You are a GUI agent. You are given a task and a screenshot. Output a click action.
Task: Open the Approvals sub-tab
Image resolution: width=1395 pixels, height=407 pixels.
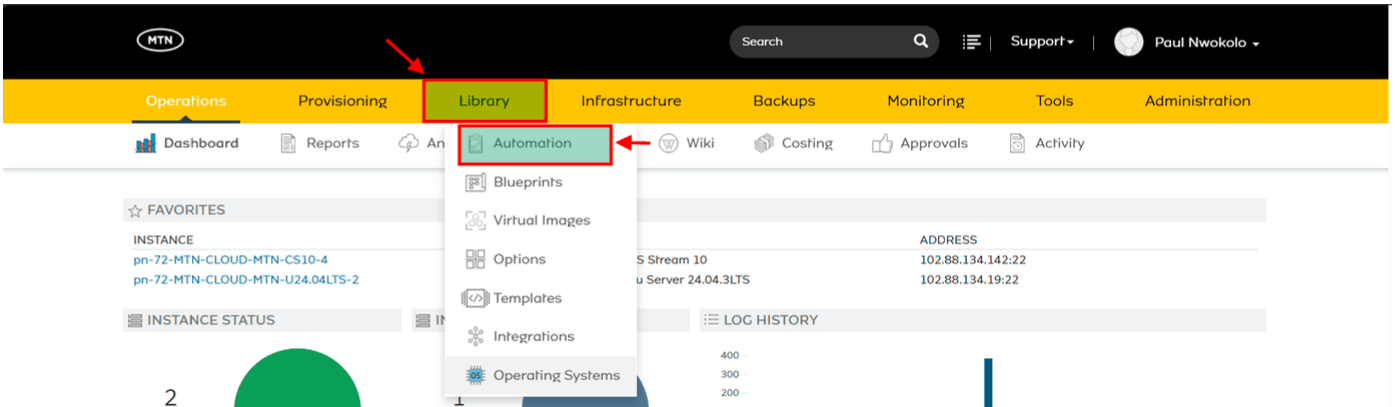pyautogui.click(x=920, y=143)
